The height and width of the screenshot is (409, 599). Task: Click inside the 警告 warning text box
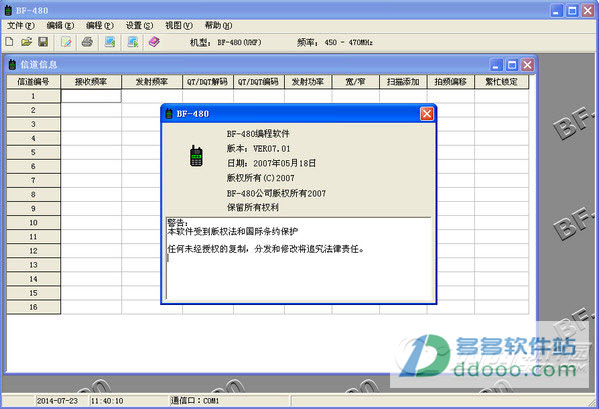(299, 259)
